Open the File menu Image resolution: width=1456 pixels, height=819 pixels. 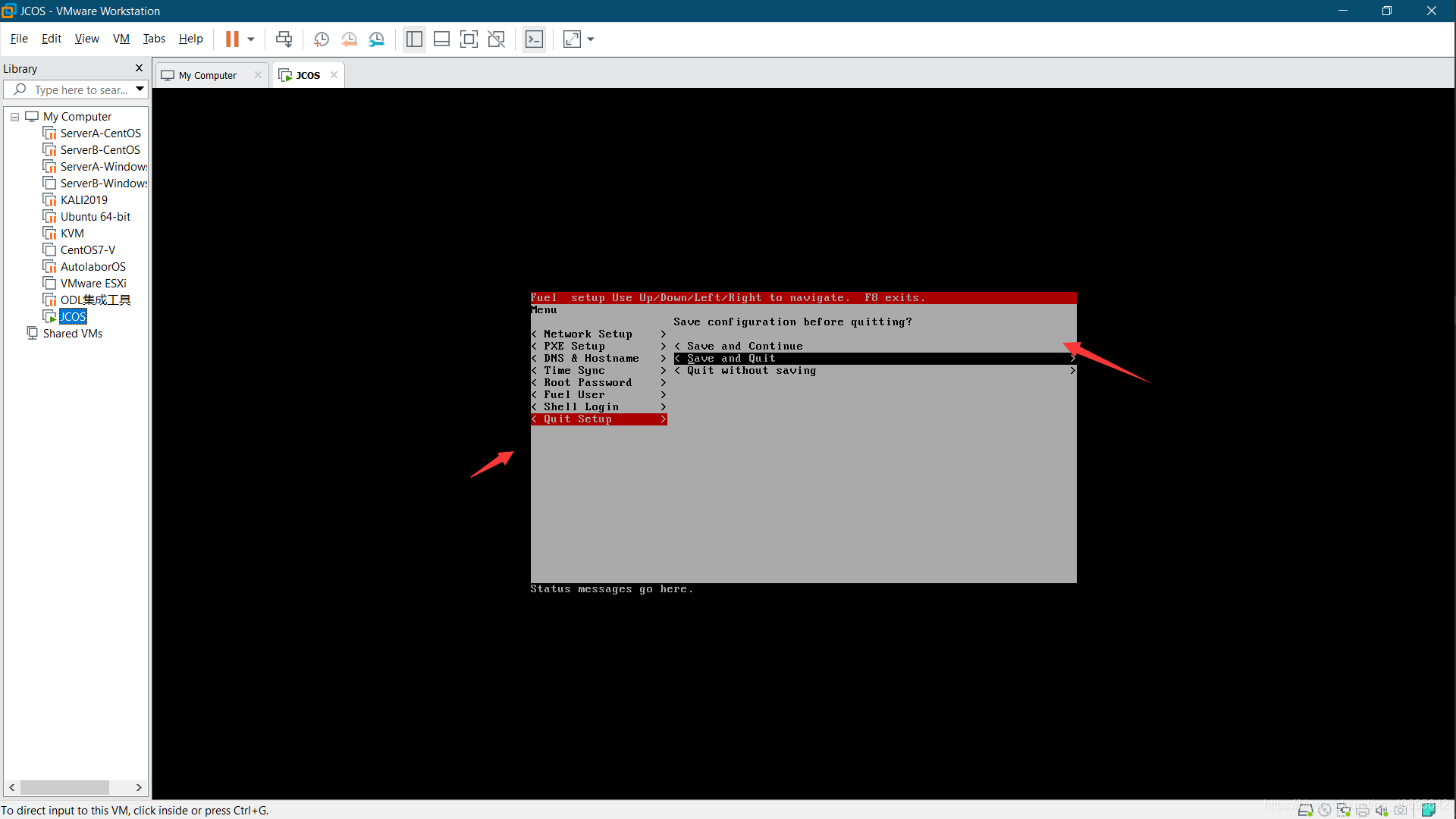coord(19,39)
